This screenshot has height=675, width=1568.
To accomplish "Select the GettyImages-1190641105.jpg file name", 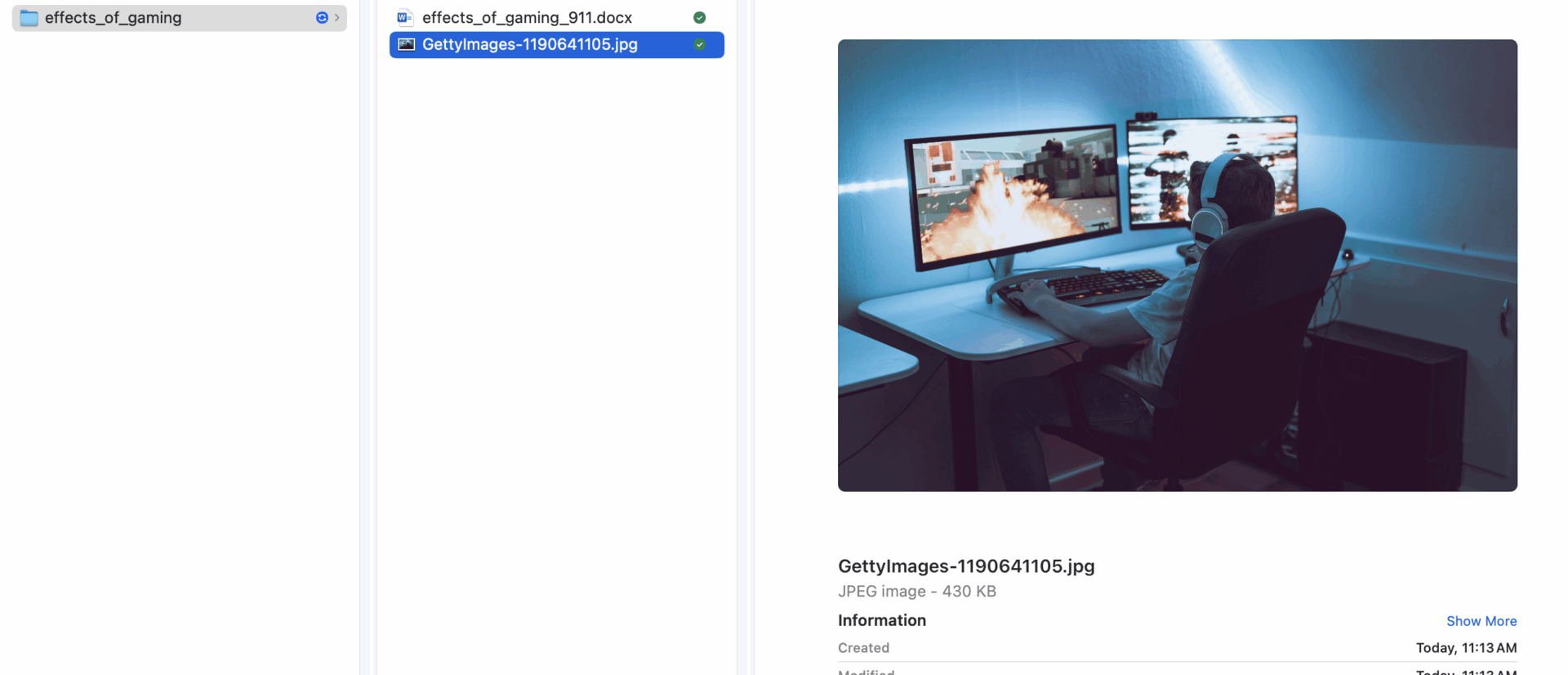I will (x=529, y=45).
